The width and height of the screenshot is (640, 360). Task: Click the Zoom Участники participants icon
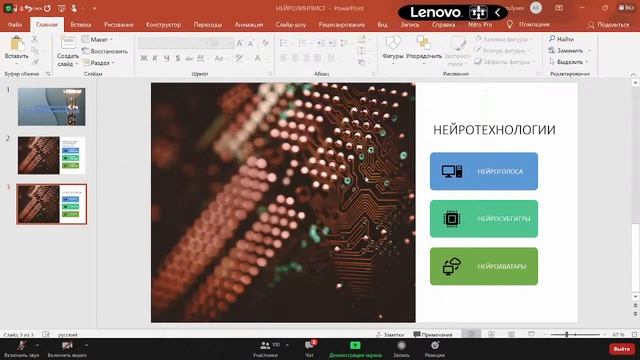click(x=265, y=345)
